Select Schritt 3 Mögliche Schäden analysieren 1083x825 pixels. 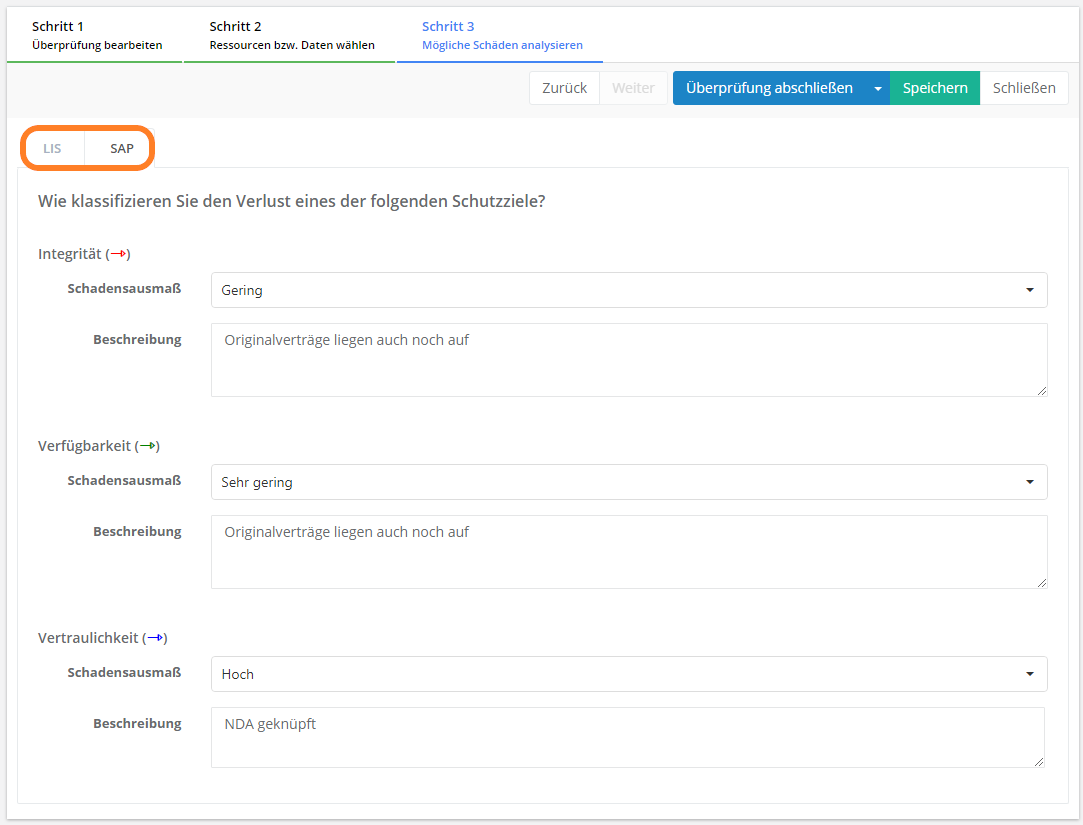tap(501, 35)
